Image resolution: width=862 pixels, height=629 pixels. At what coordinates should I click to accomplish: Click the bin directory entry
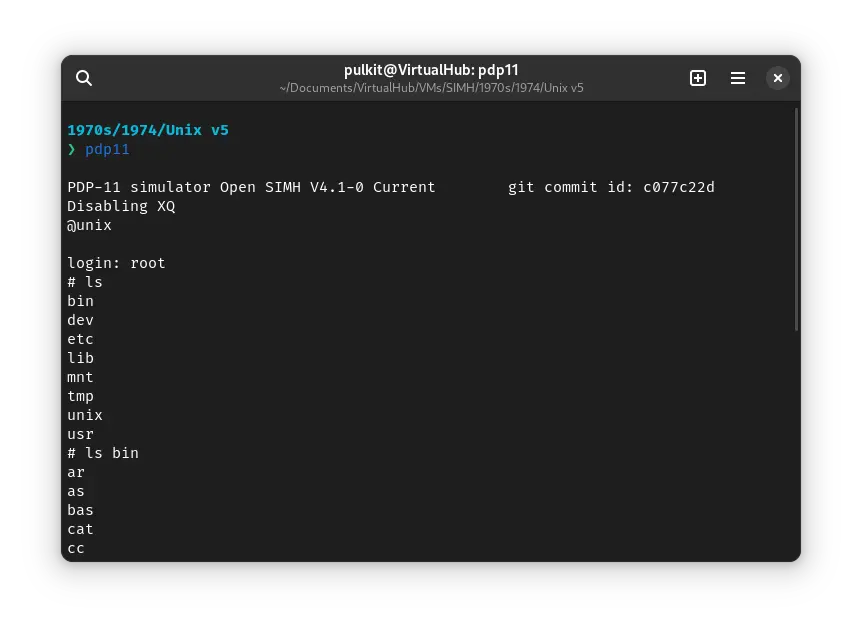[x=80, y=301]
